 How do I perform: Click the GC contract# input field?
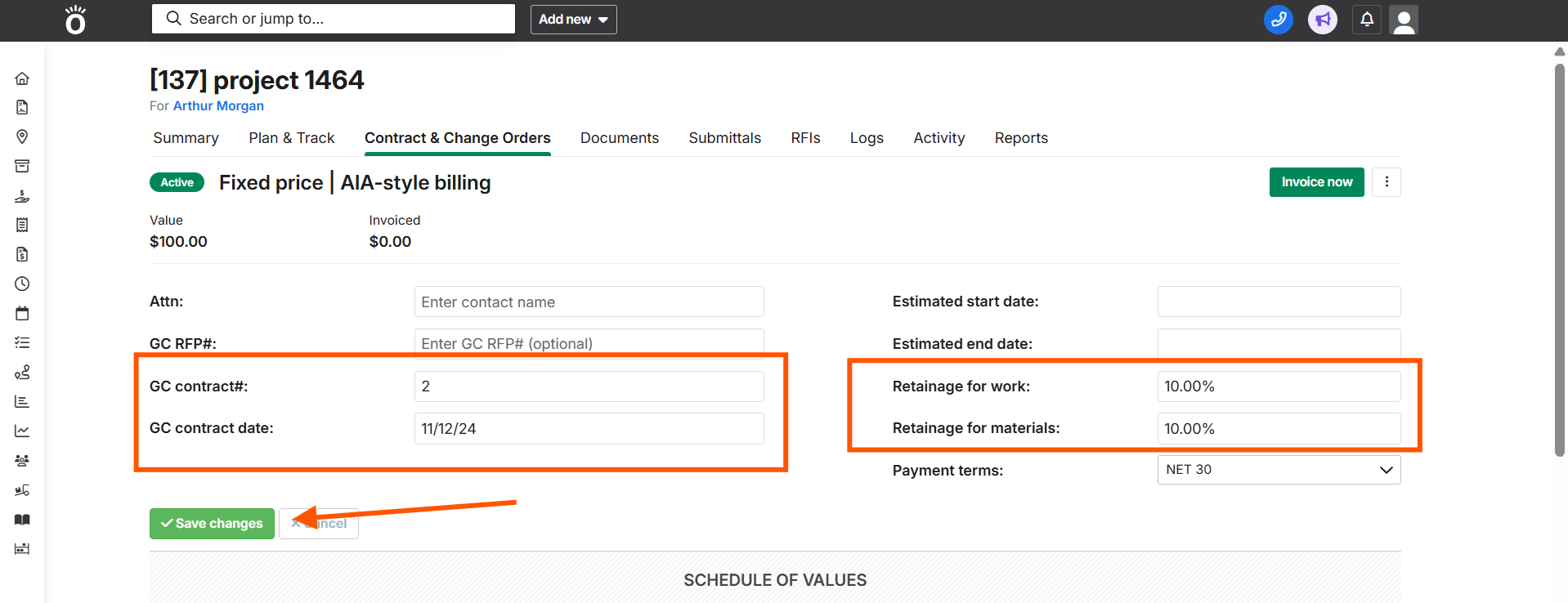point(589,386)
